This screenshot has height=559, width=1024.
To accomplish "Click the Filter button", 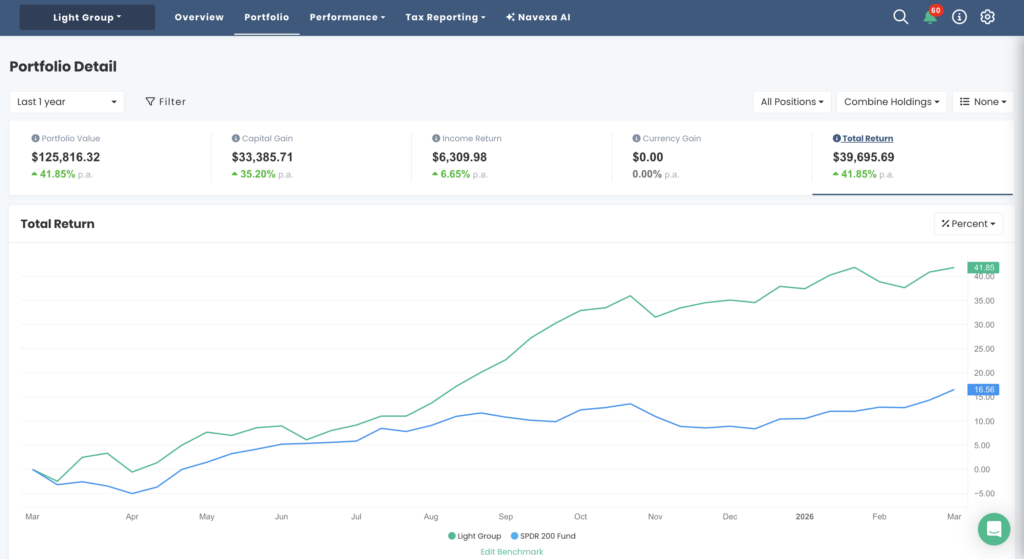I will [x=166, y=101].
